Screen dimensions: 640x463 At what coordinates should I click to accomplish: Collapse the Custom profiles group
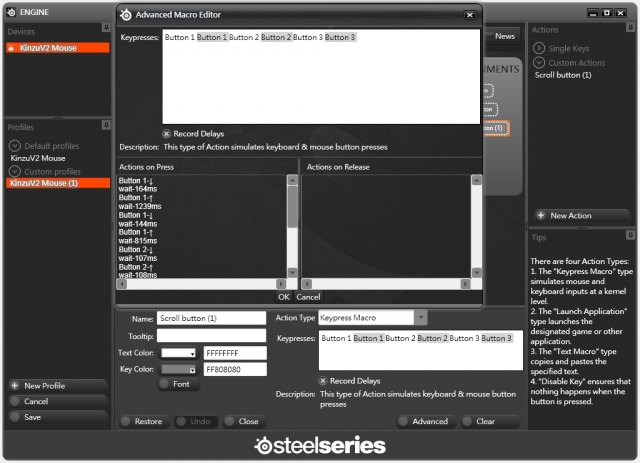pyautogui.click(x=15, y=171)
